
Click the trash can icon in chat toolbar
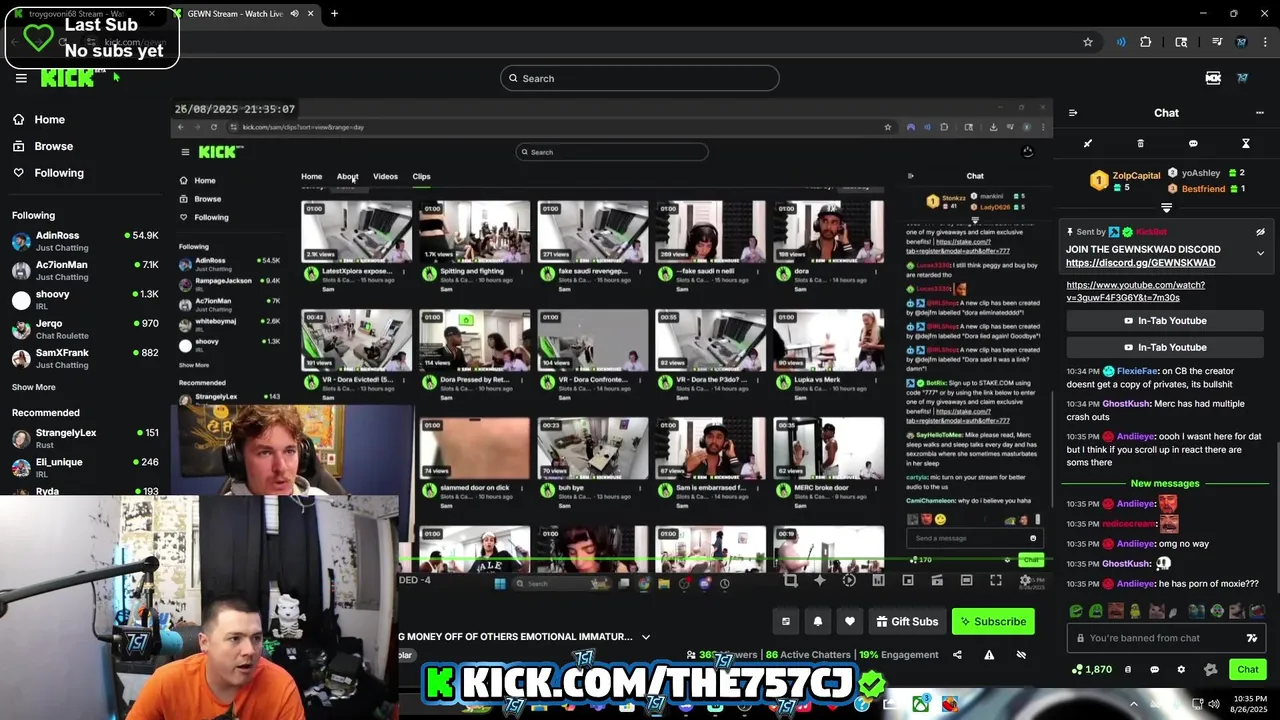pos(1140,144)
